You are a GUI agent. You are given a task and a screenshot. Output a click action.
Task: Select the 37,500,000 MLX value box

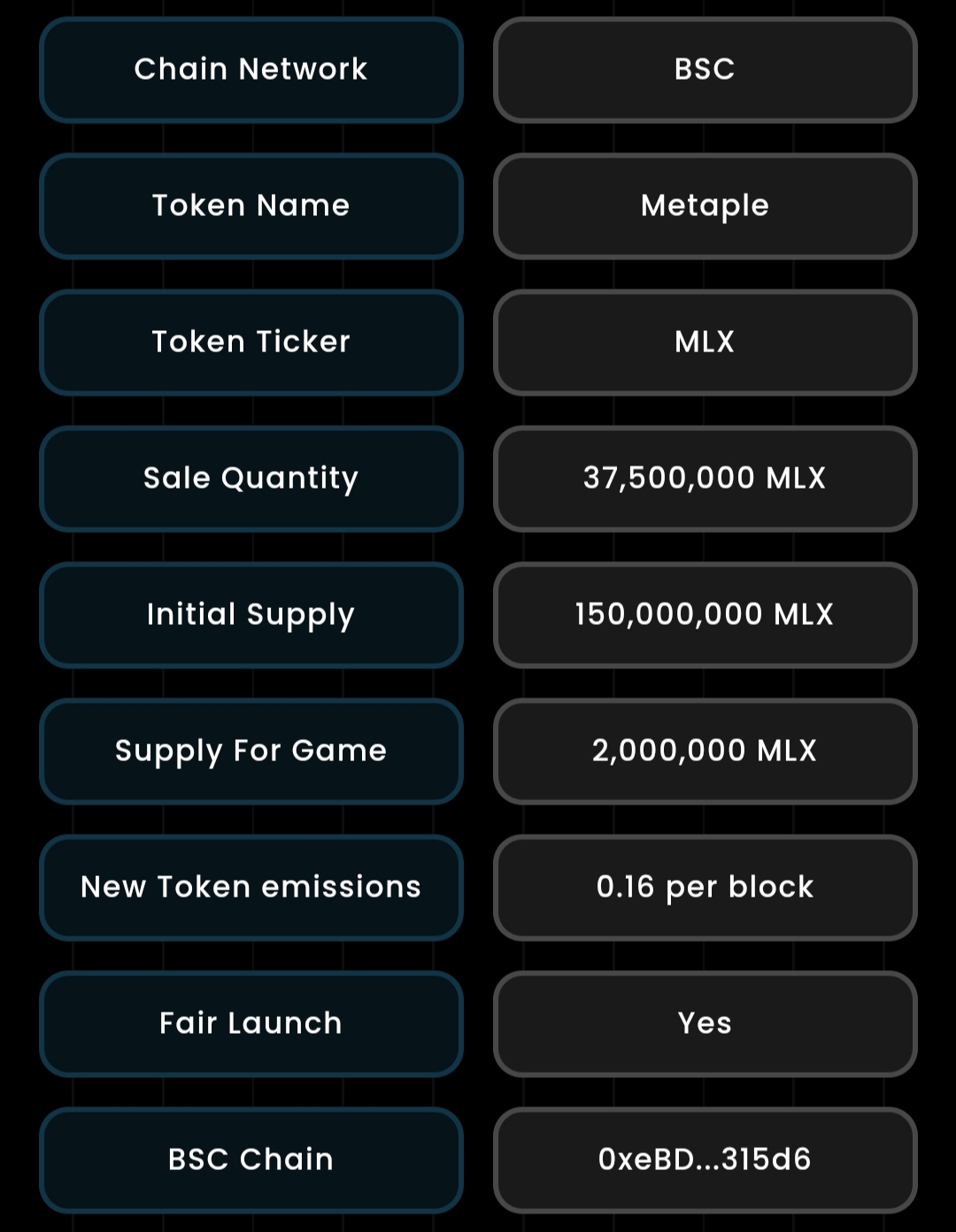tap(705, 479)
